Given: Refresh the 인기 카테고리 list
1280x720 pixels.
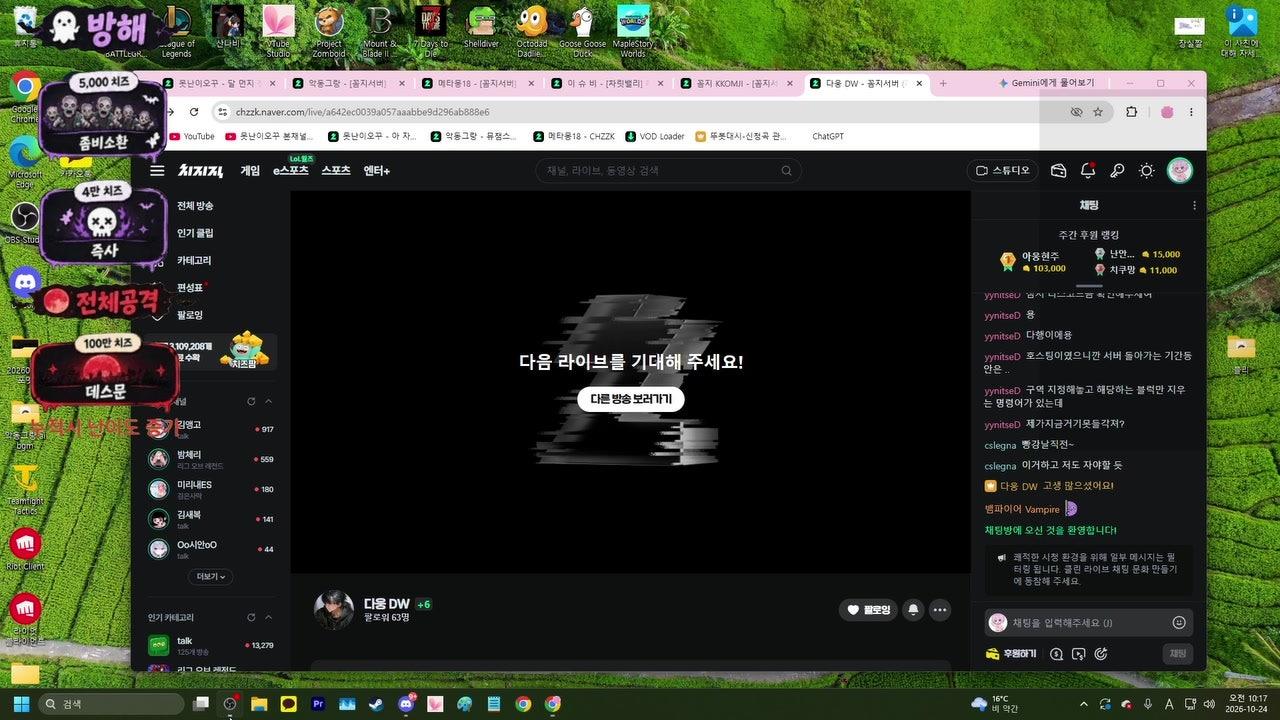Looking at the screenshot, I should point(252,617).
